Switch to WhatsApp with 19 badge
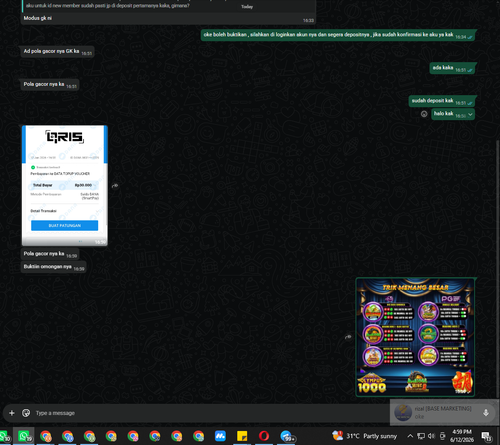500x445 pixels. coord(24,436)
